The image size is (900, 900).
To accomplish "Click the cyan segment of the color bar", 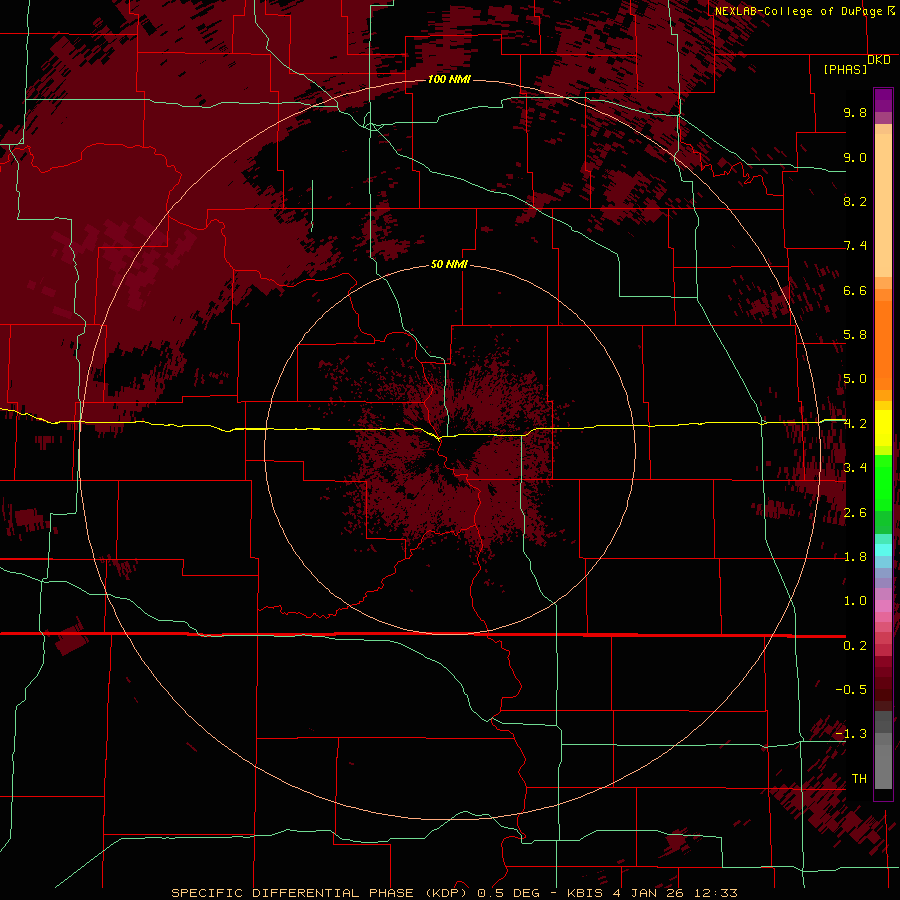I will tap(883, 549).
